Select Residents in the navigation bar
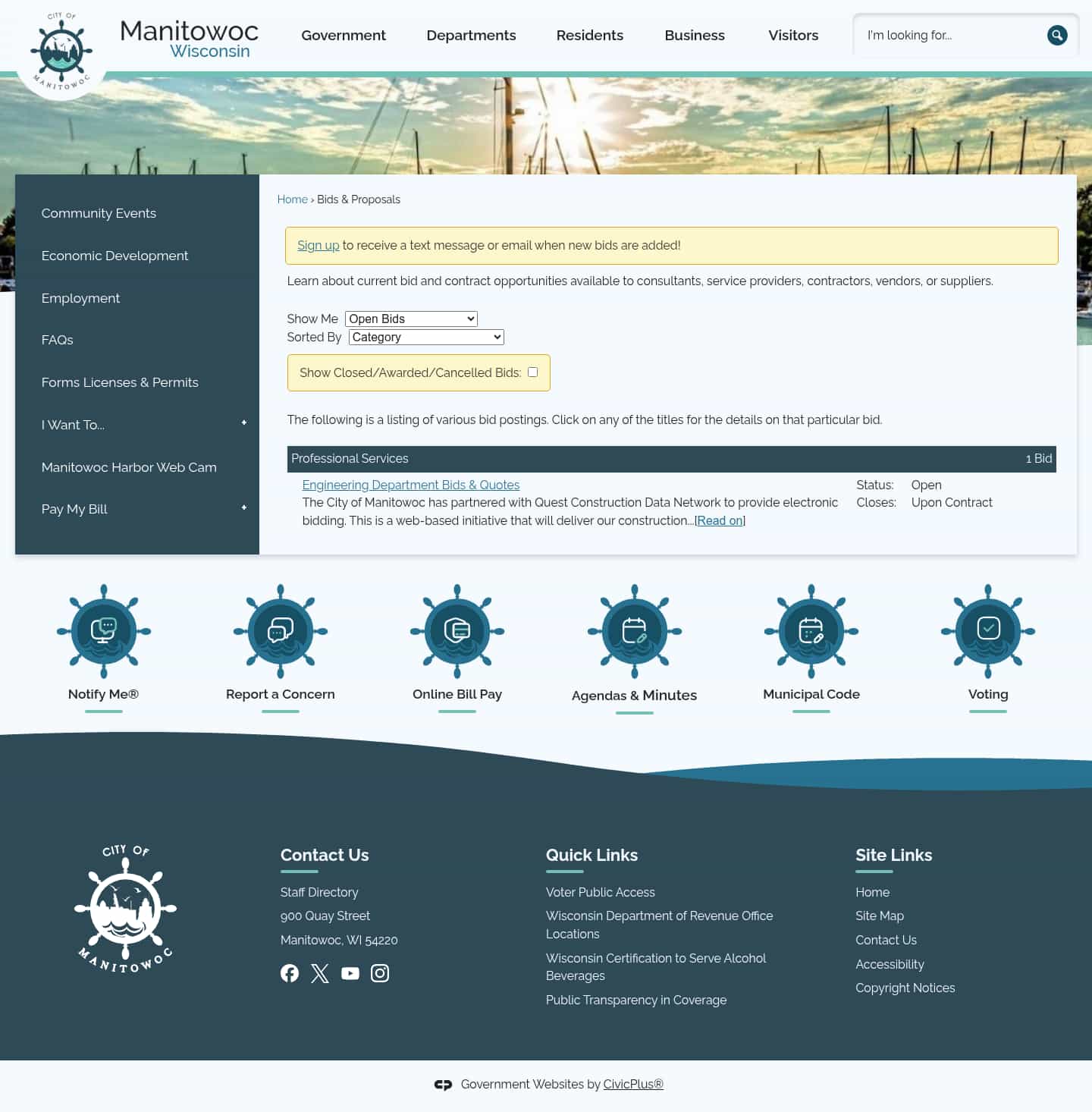Image resolution: width=1092 pixels, height=1112 pixels. pos(589,35)
